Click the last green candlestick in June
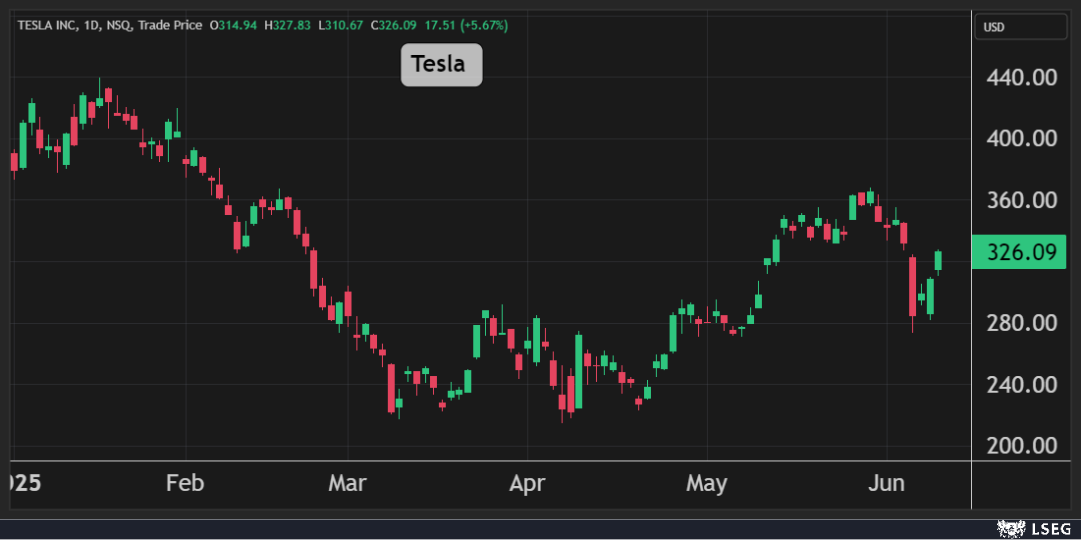Image resolution: width=1081 pixels, height=540 pixels. point(938,261)
